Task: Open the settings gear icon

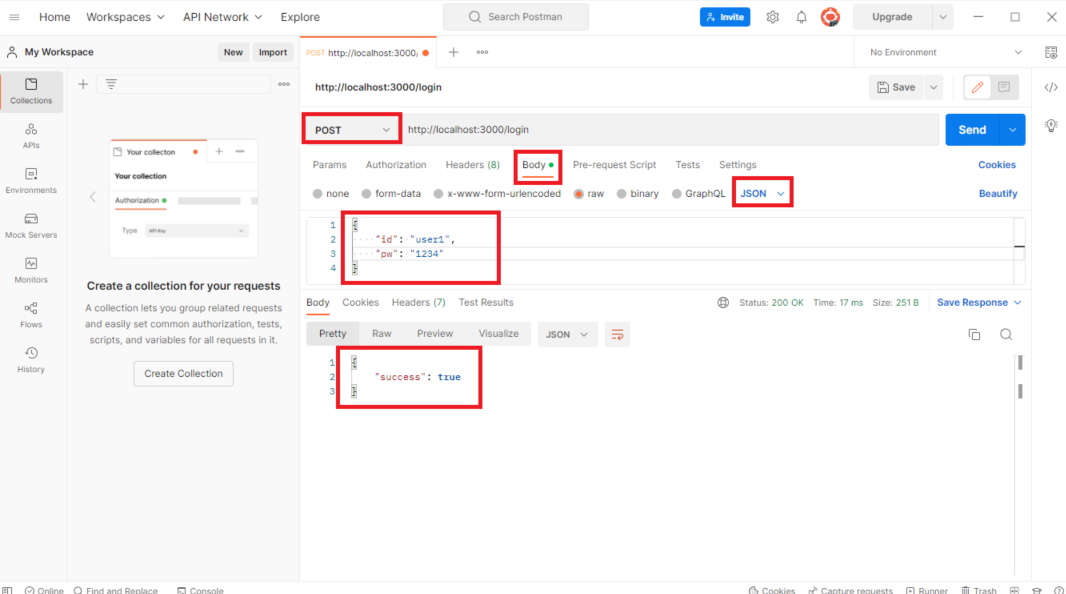Action: 772,17
